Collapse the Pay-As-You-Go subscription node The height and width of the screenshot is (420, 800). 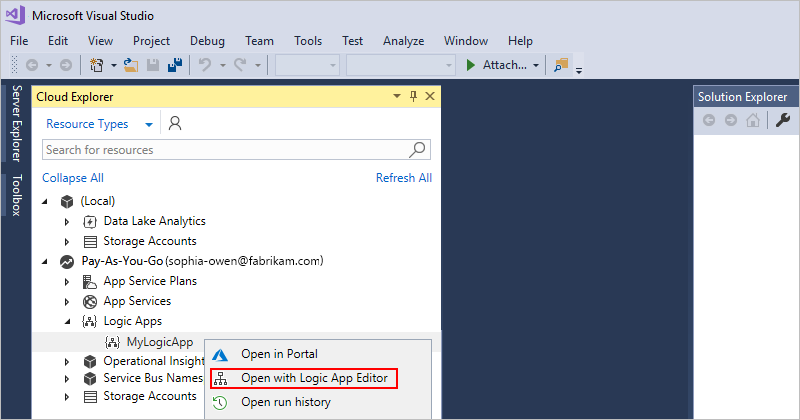coord(45,261)
